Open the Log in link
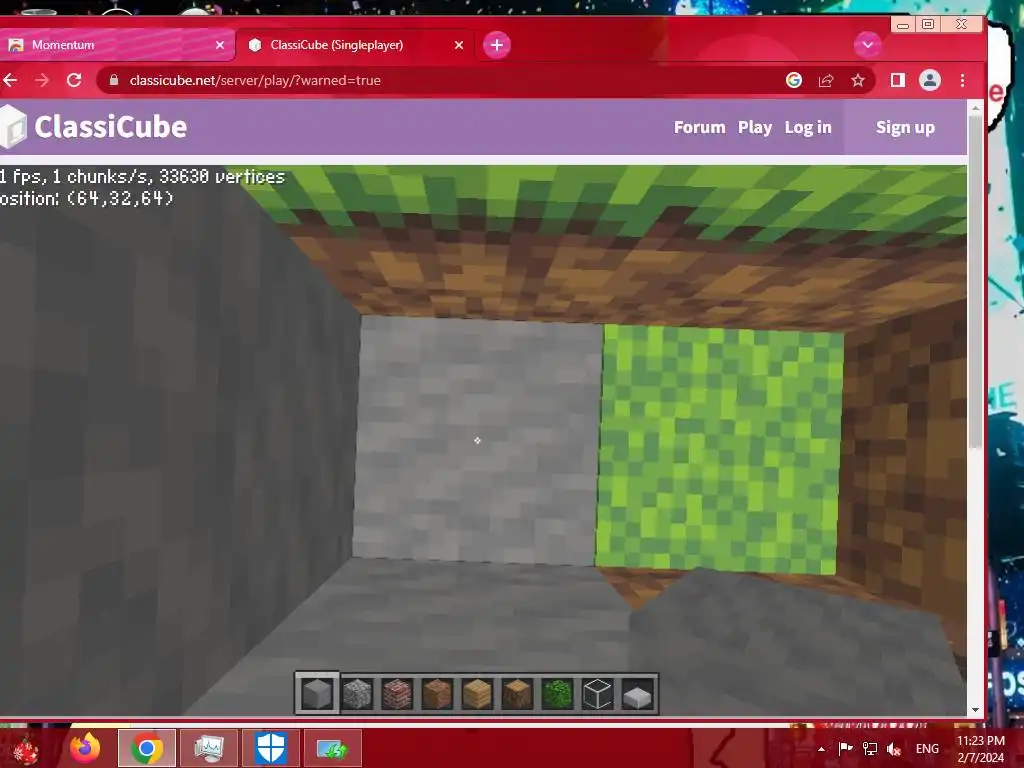 click(x=808, y=127)
